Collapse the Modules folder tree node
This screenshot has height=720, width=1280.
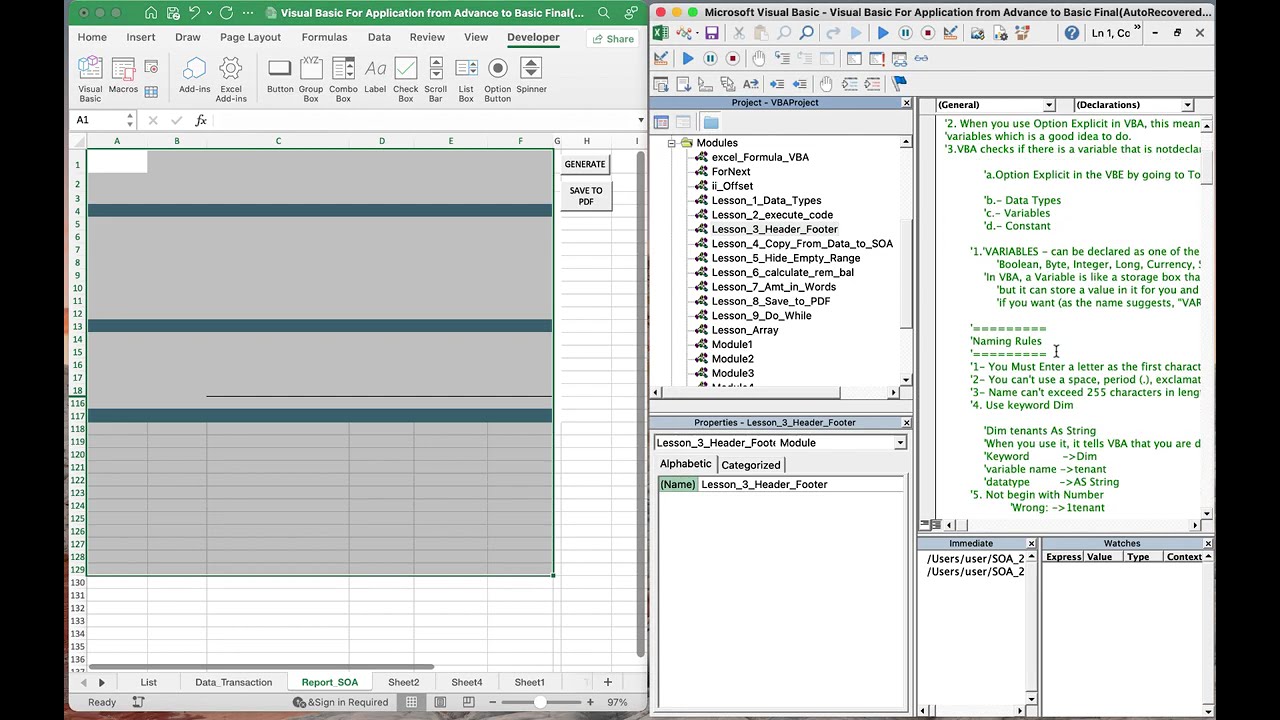[672, 143]
